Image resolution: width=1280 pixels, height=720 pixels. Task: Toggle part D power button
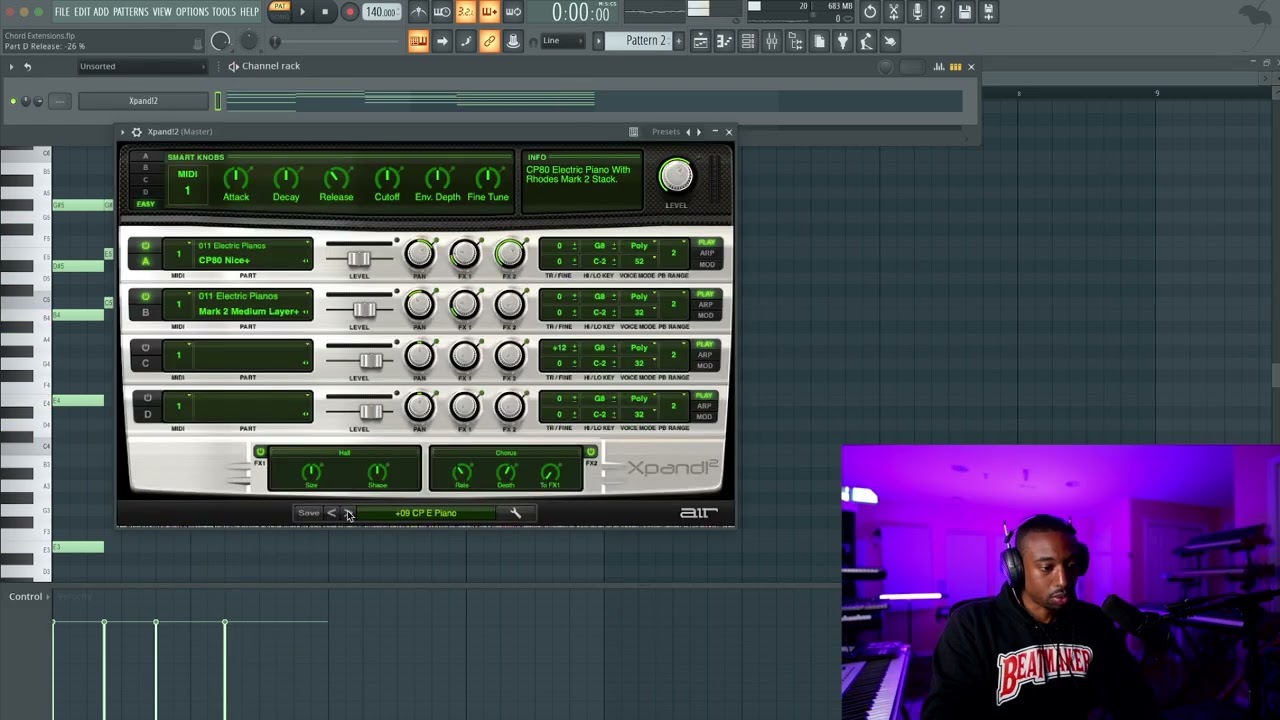tap(146, 398)
